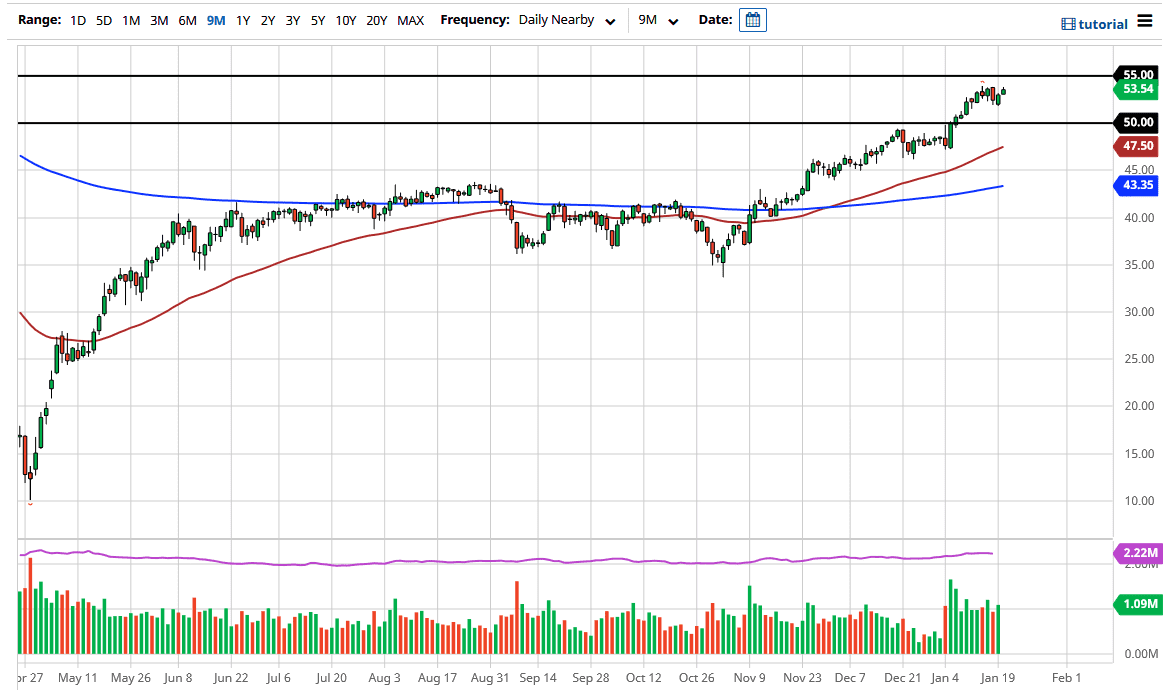Select the 10Y range

pos(345,19)
